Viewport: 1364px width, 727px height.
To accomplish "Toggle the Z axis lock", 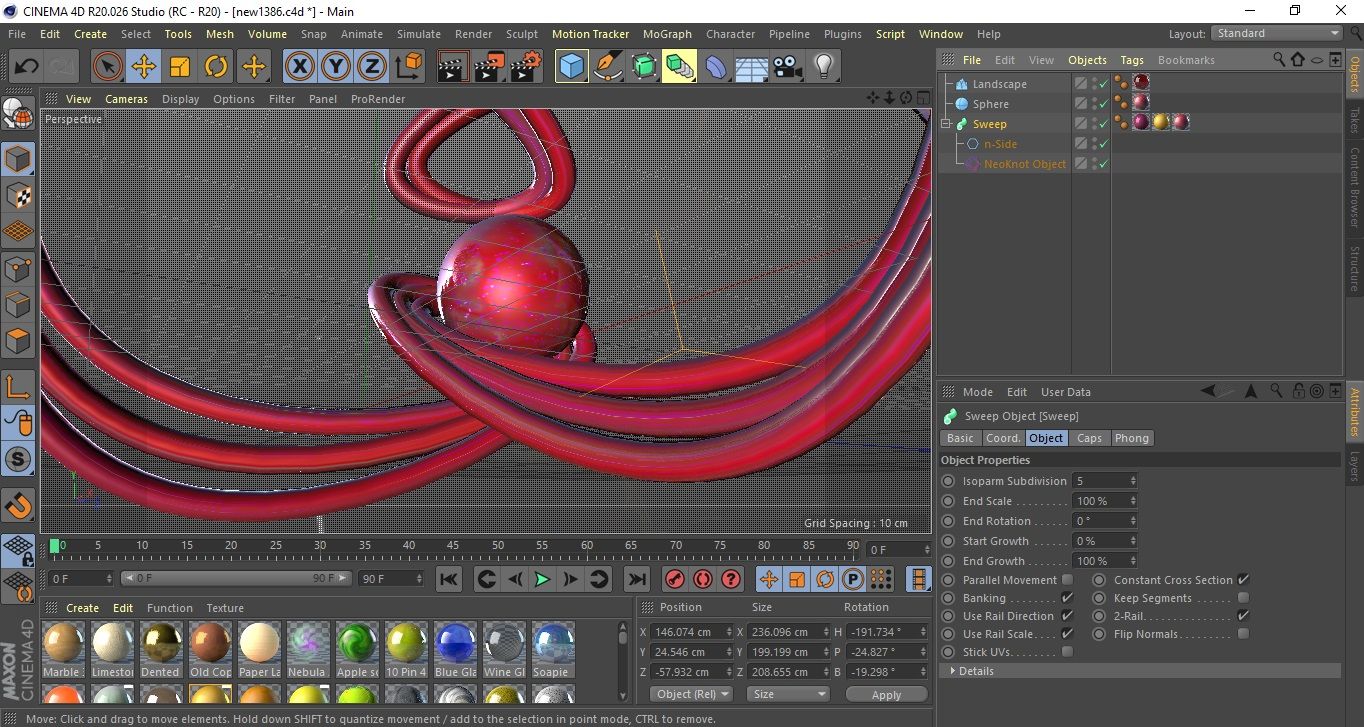I will (371, 67).
